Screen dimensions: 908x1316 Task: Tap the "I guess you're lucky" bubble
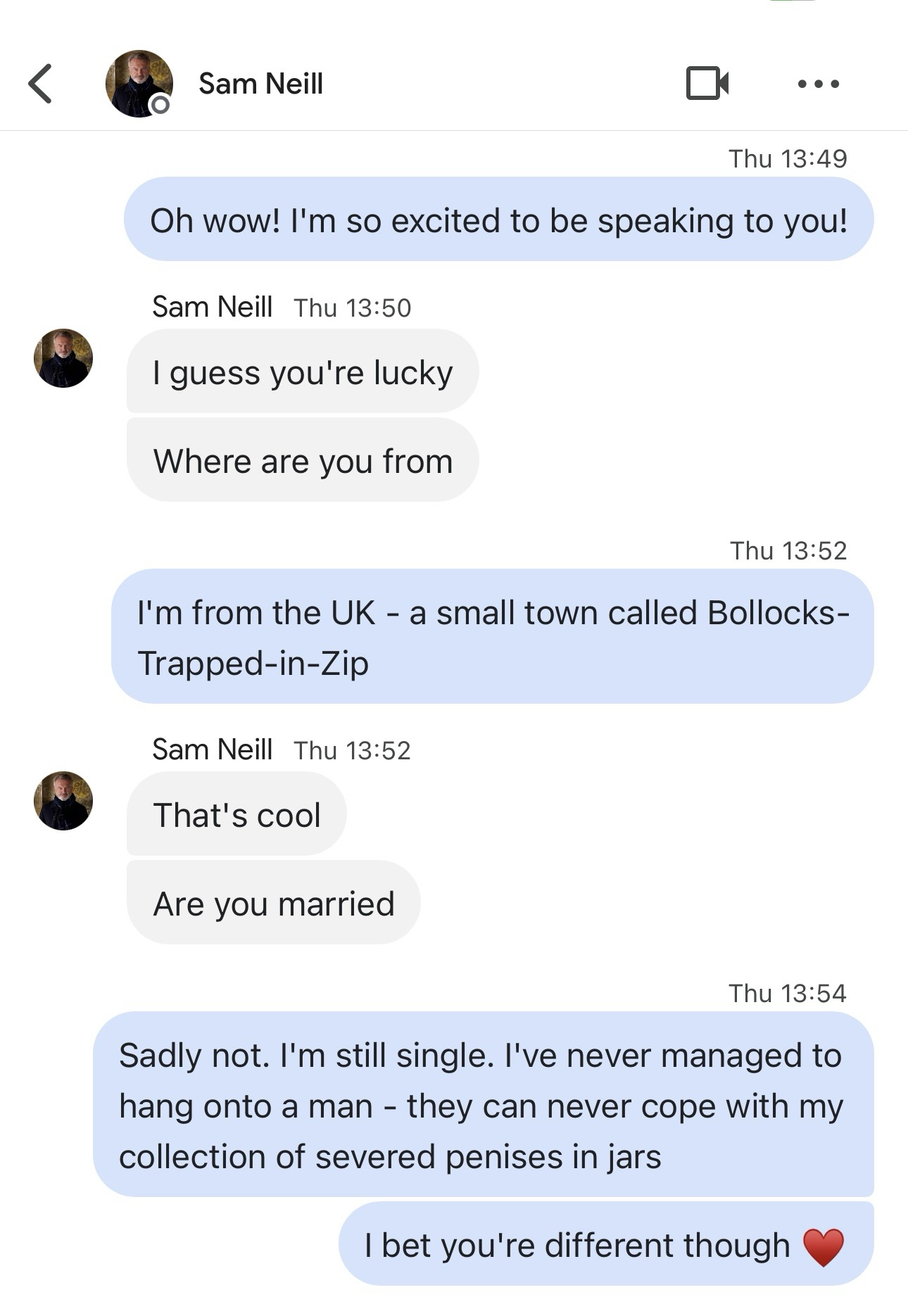pyautogui.click(x=303, y=372)
